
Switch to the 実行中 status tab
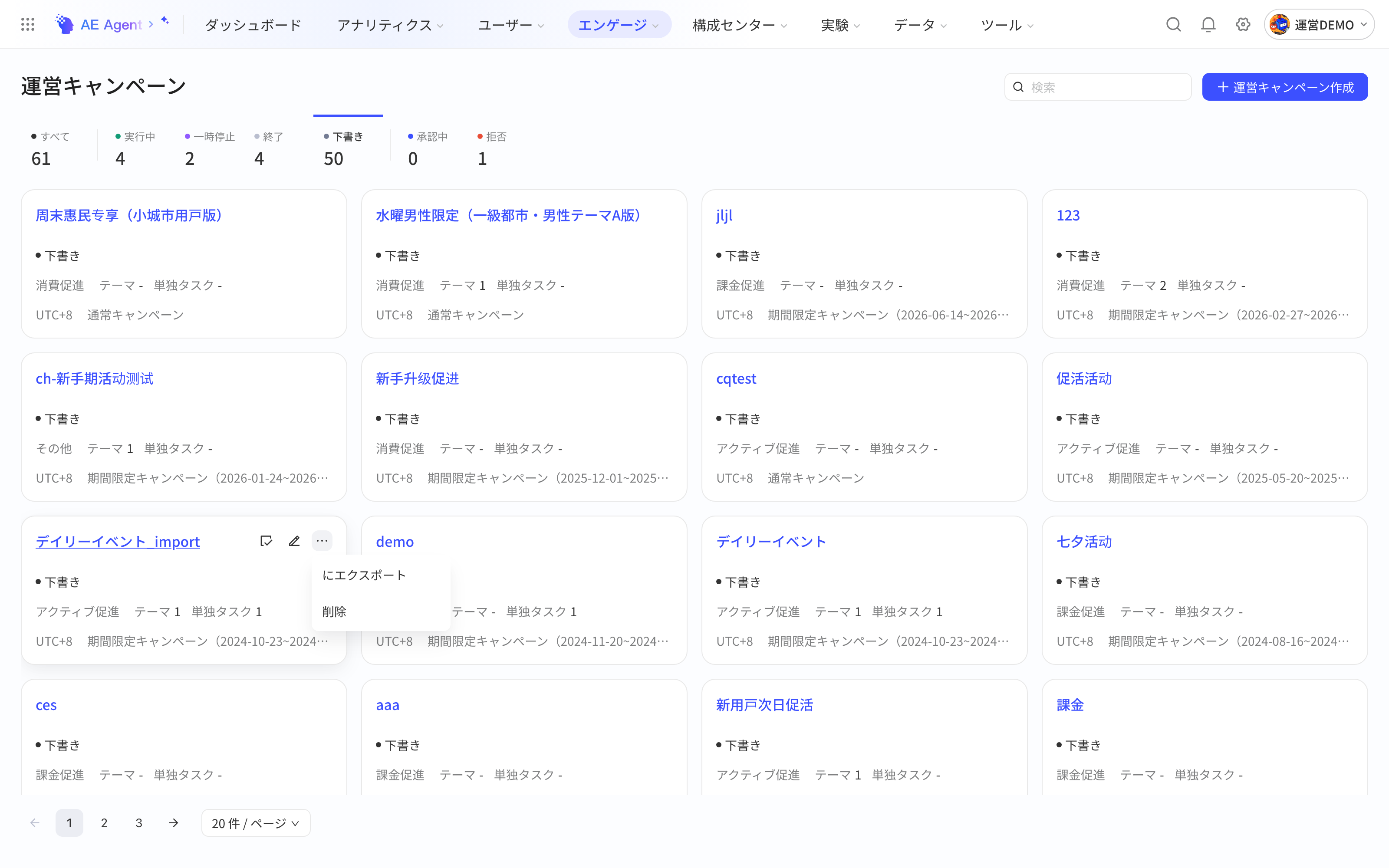click(135, 149)
